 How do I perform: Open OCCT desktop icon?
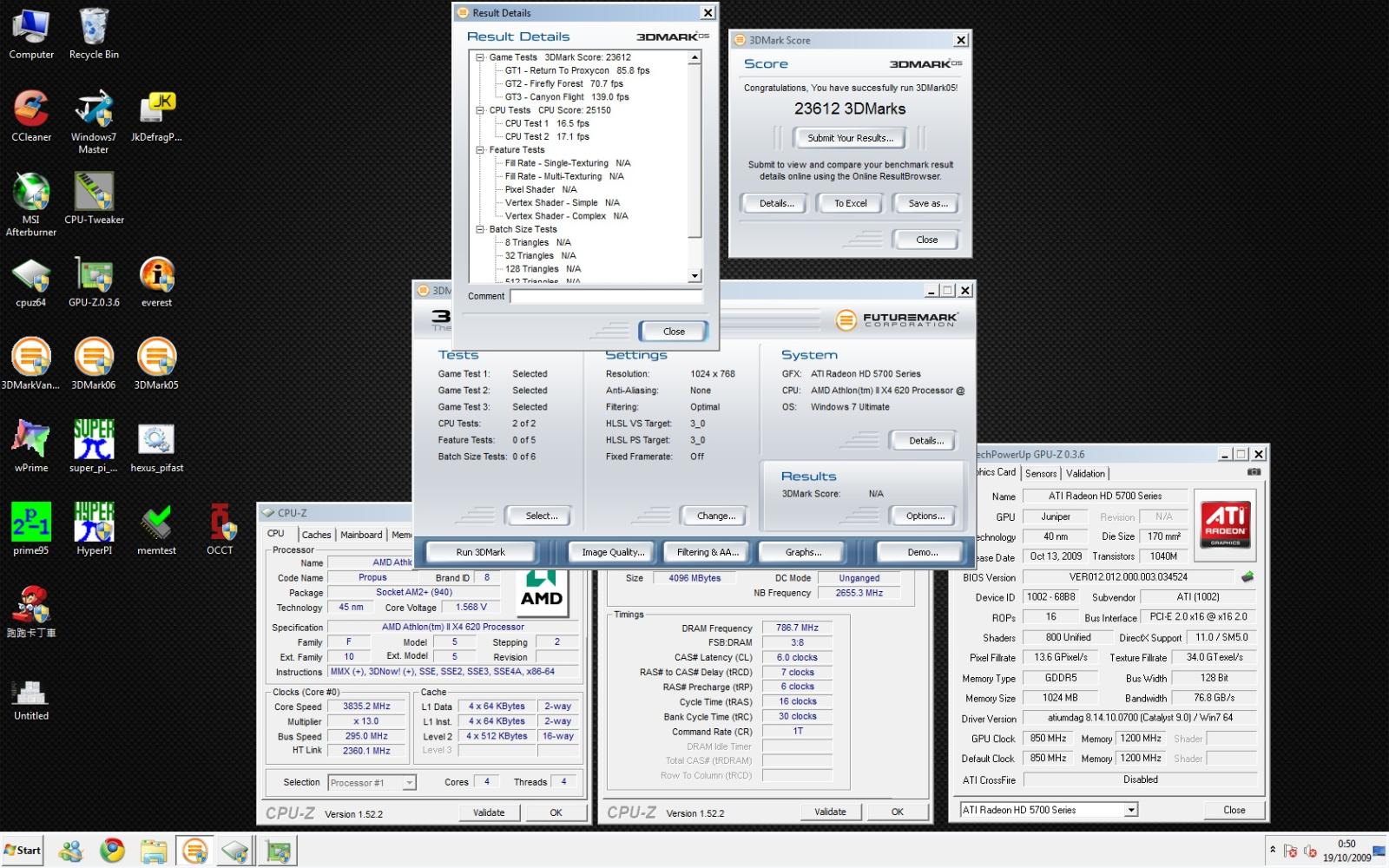coord(220,528)
